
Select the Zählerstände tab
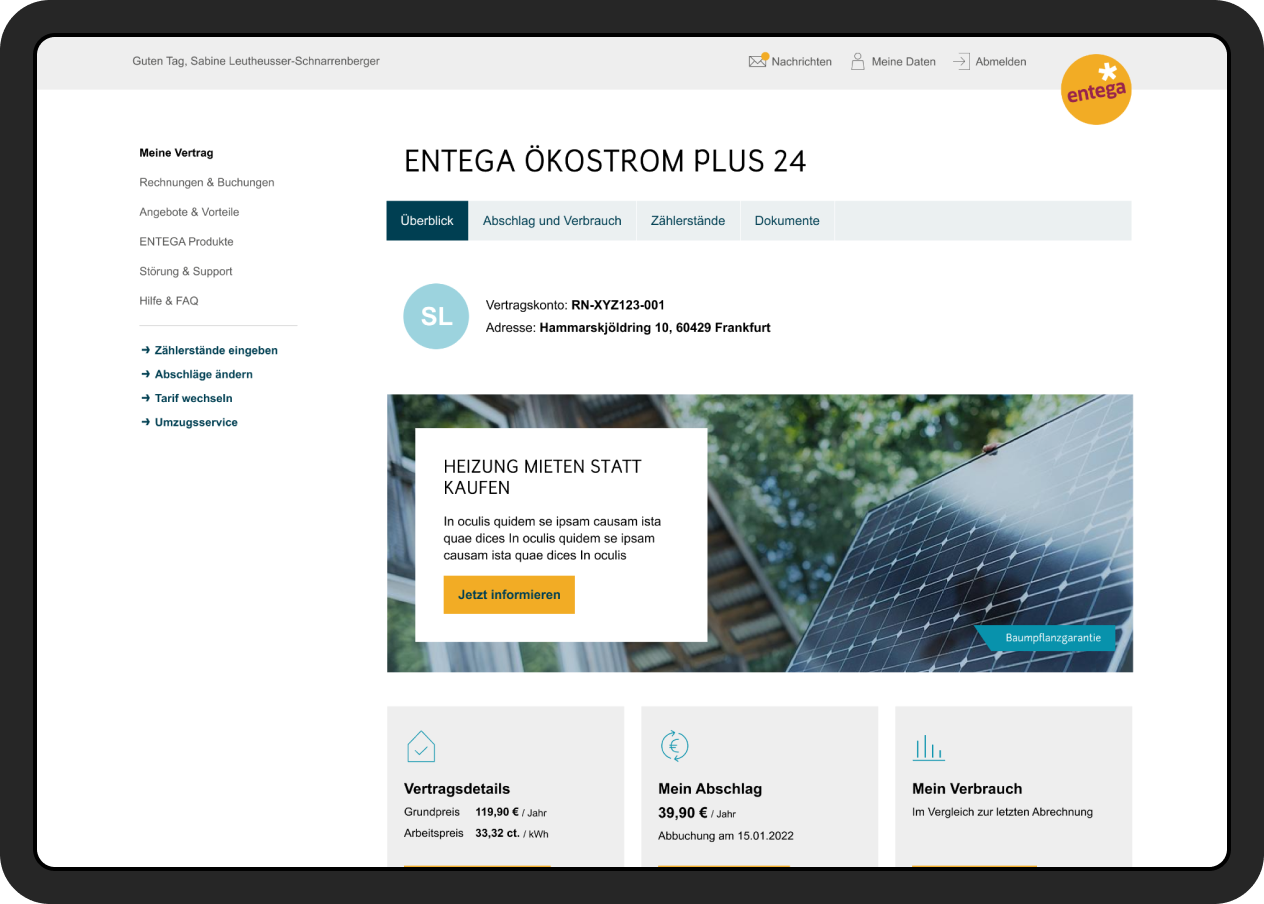pyautogui.click(x=688, y=220)
